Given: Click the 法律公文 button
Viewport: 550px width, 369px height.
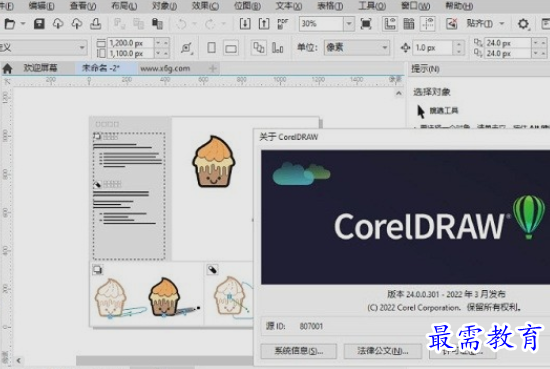Looking at the screenshot, I should pyautogui.click(x=383, y=351).
